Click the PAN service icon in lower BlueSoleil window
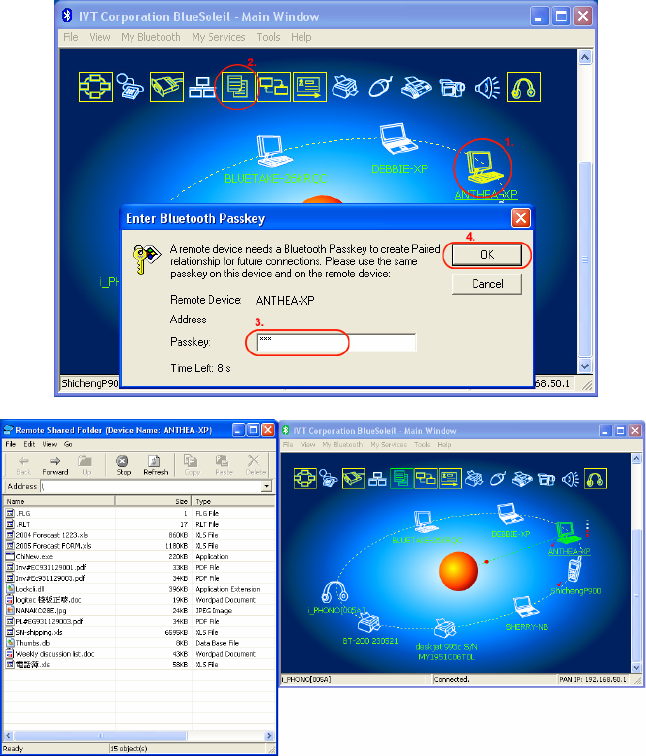 305,479
